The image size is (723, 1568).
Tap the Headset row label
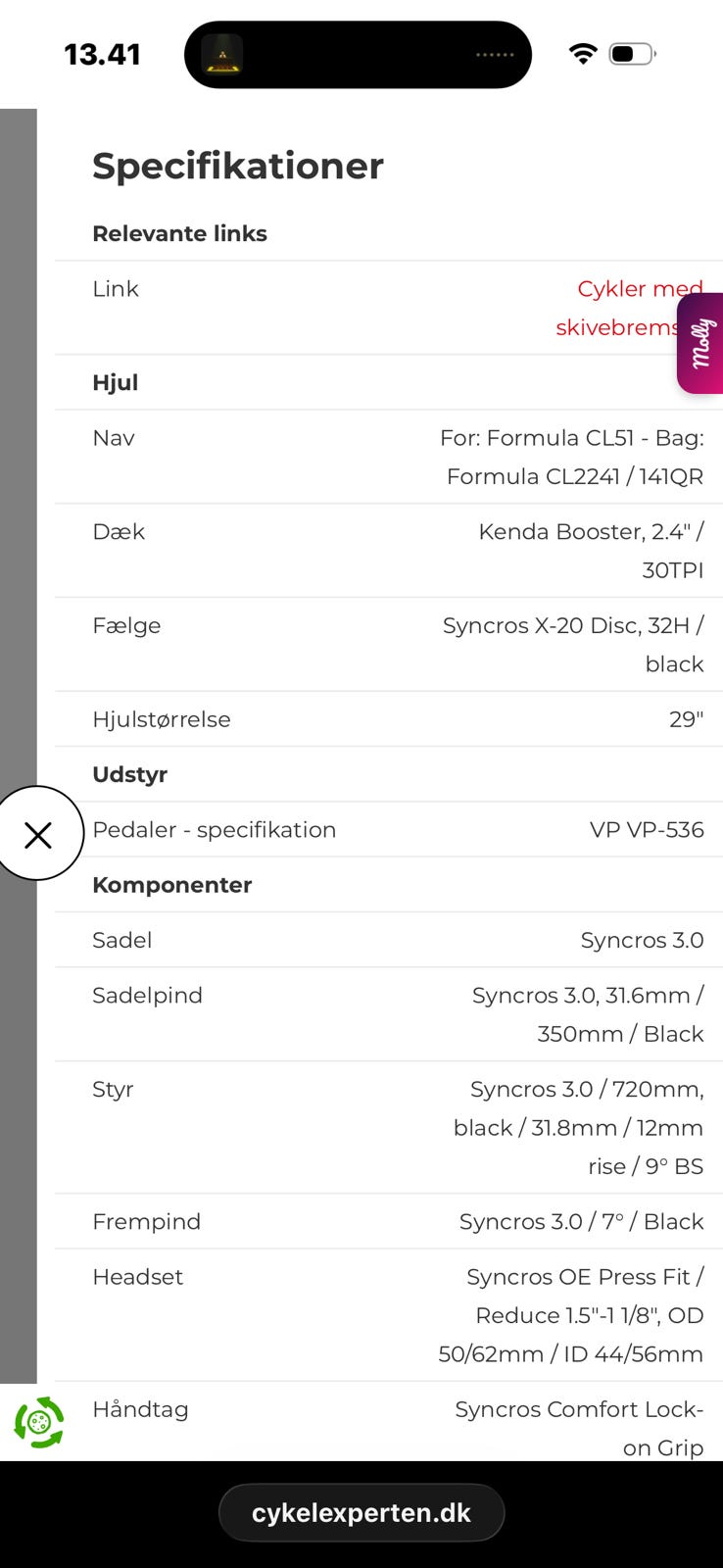click(137, 1277)
